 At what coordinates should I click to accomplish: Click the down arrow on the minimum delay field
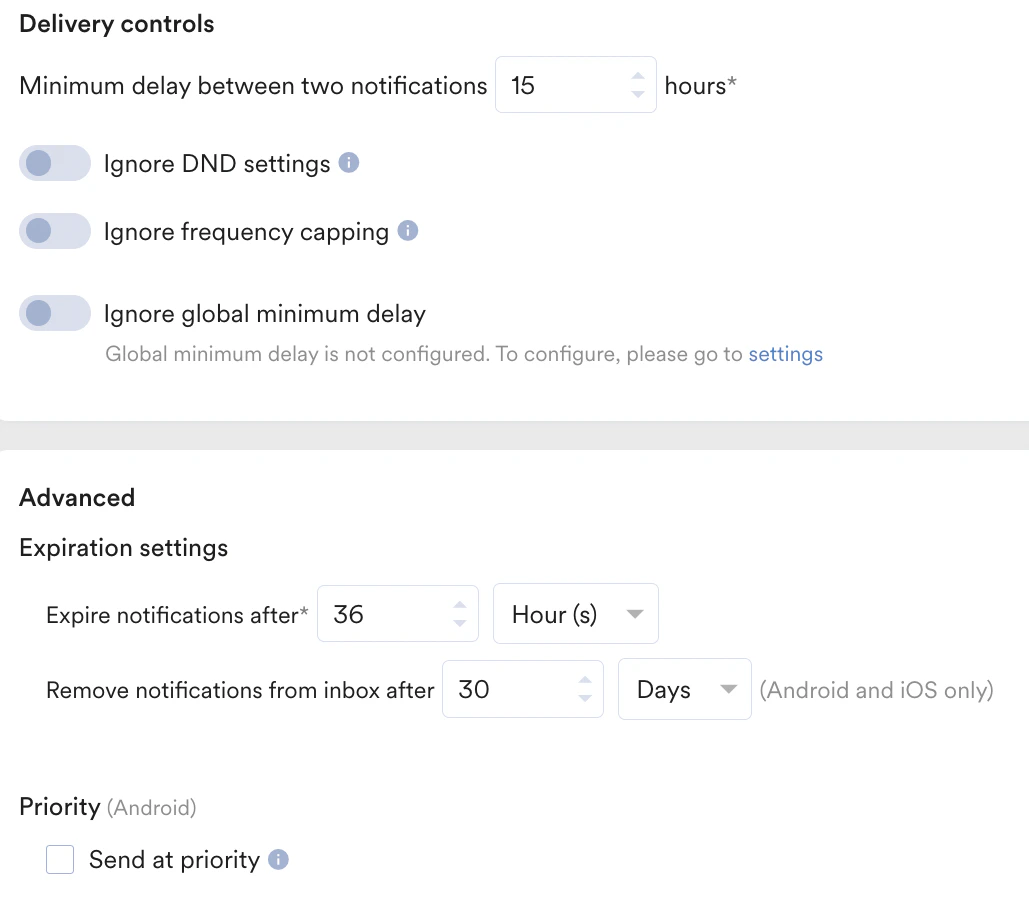pyautogui.click(x=638, y=93)
